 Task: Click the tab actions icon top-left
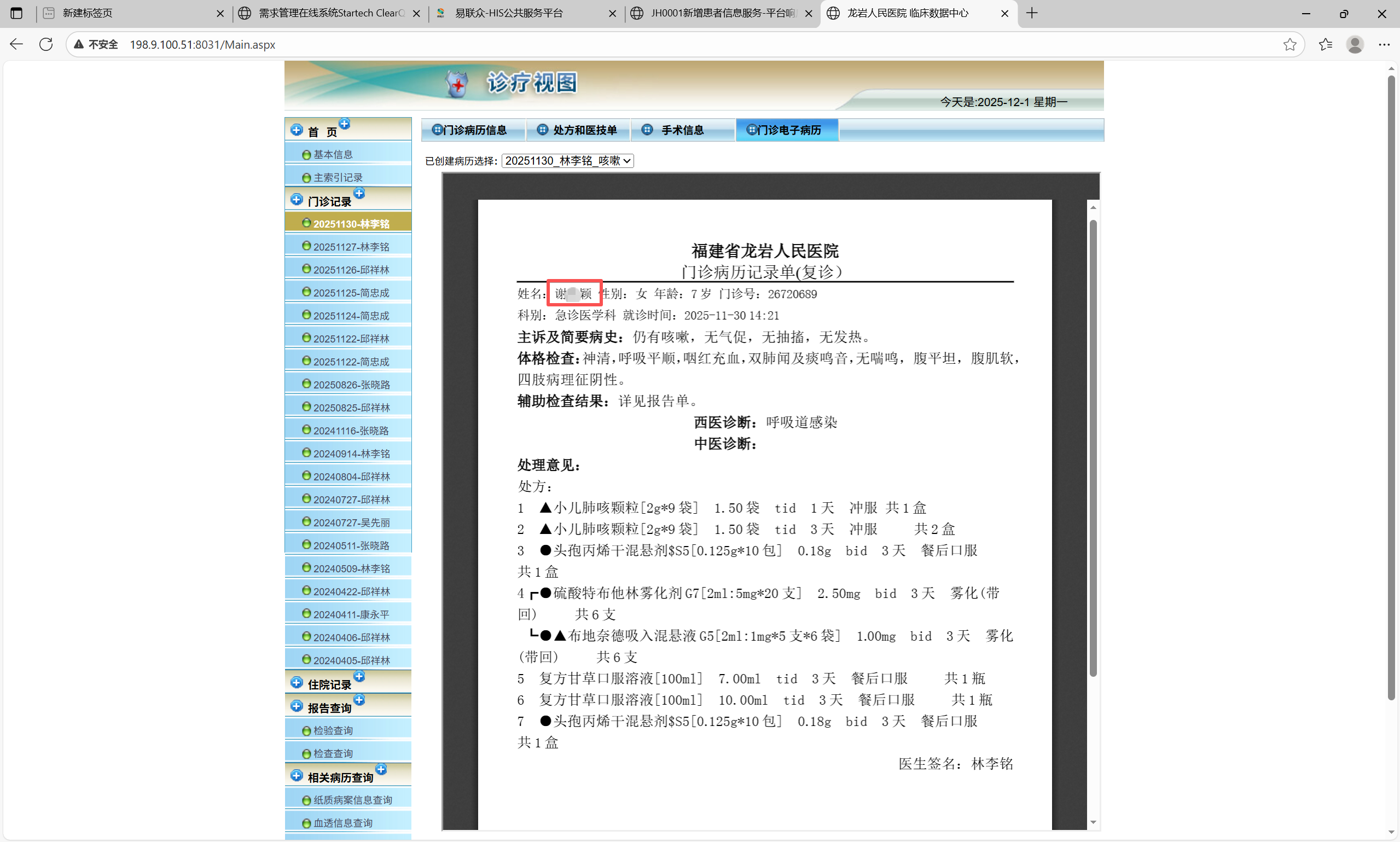tap(16, 13)
